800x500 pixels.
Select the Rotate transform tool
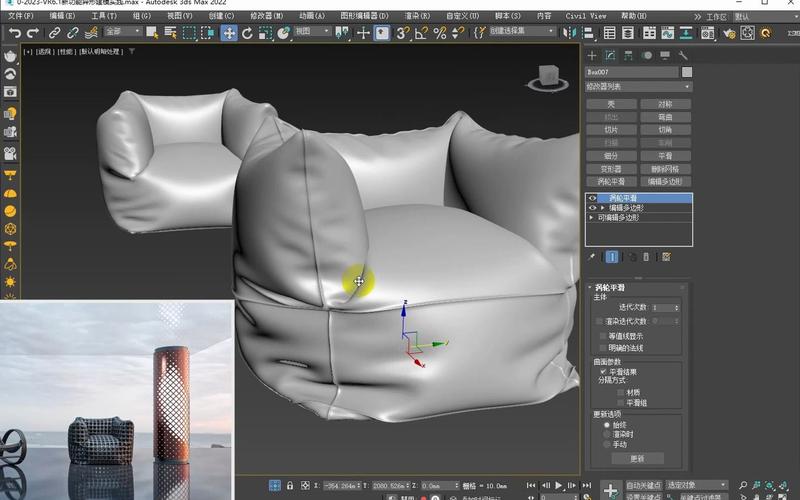(x=247, y=33)
